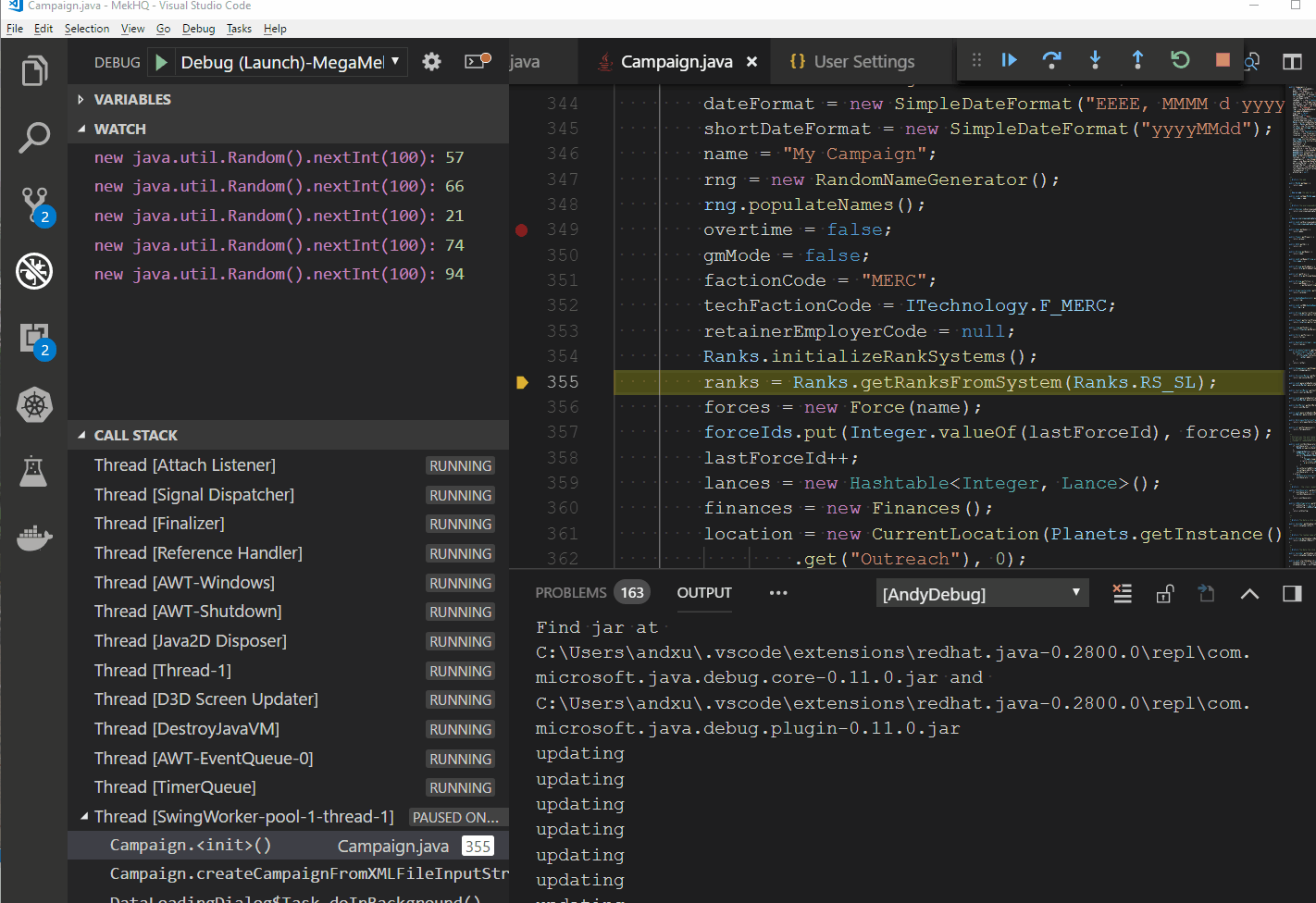The width and height of the screenshot is (1316, 903).
Task: Open the Search view
Action: click(x=34, y=137)
